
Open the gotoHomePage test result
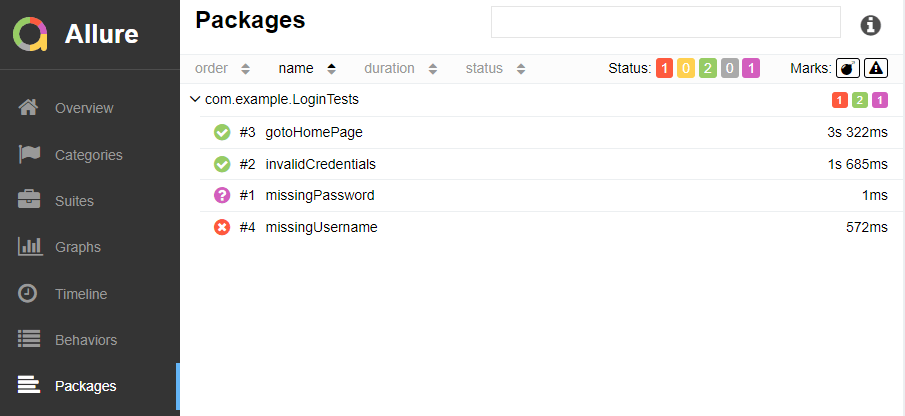314,132
